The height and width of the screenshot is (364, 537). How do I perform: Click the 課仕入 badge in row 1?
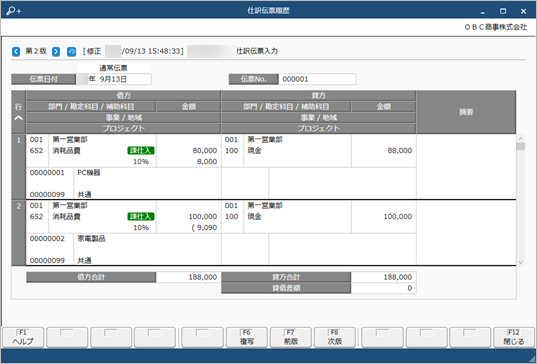pyautogui.click(x=141, y=151)
